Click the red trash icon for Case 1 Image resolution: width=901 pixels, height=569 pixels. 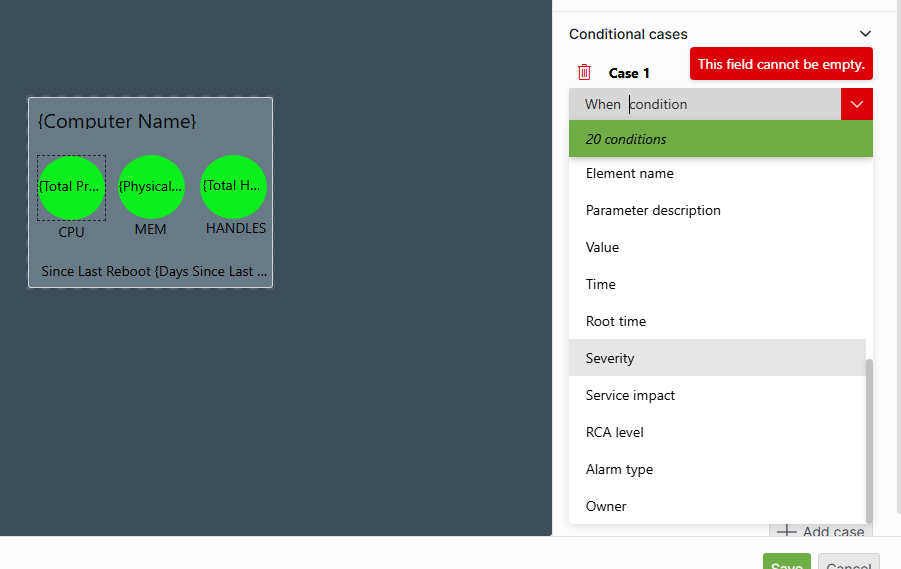585,72
